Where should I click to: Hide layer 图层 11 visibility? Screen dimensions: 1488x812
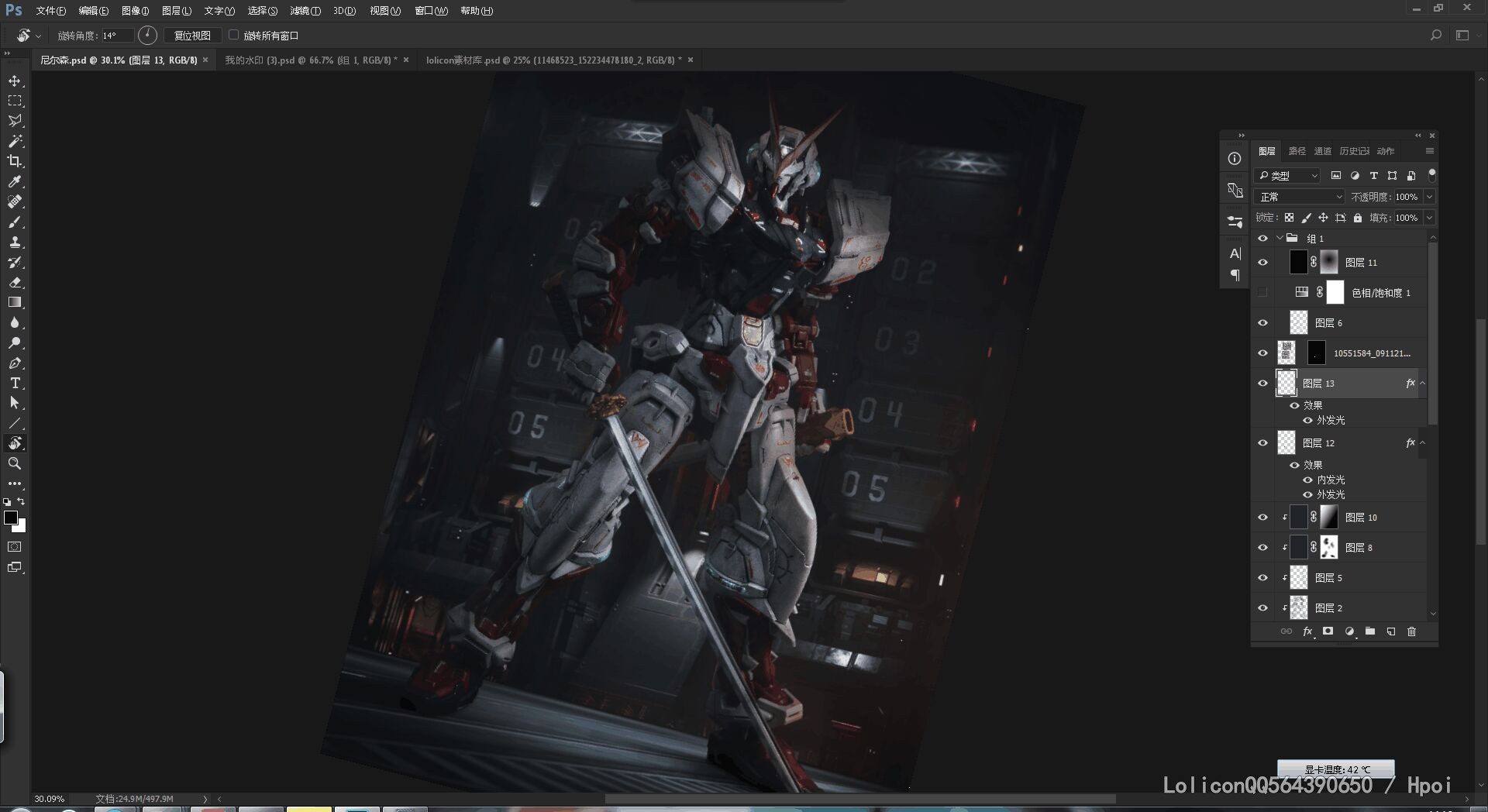(1262, 263)
